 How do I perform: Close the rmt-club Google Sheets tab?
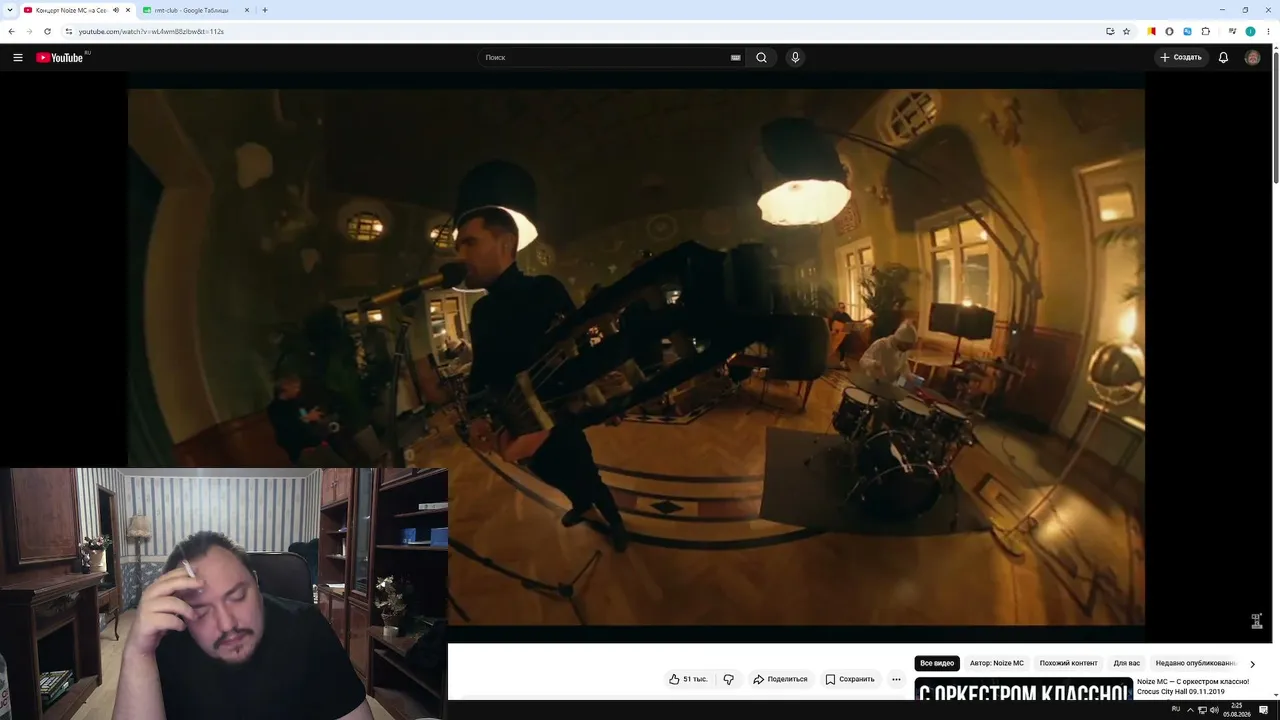247,10
